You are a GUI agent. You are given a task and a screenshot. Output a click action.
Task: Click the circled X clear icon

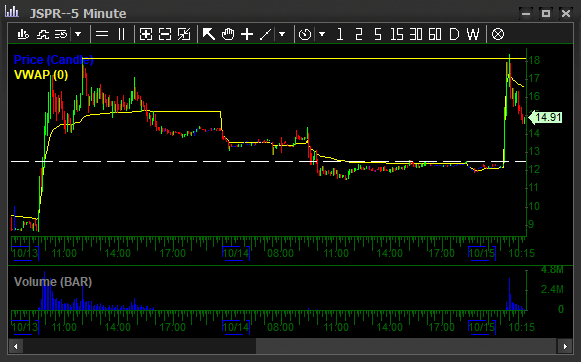coord(498,34)
